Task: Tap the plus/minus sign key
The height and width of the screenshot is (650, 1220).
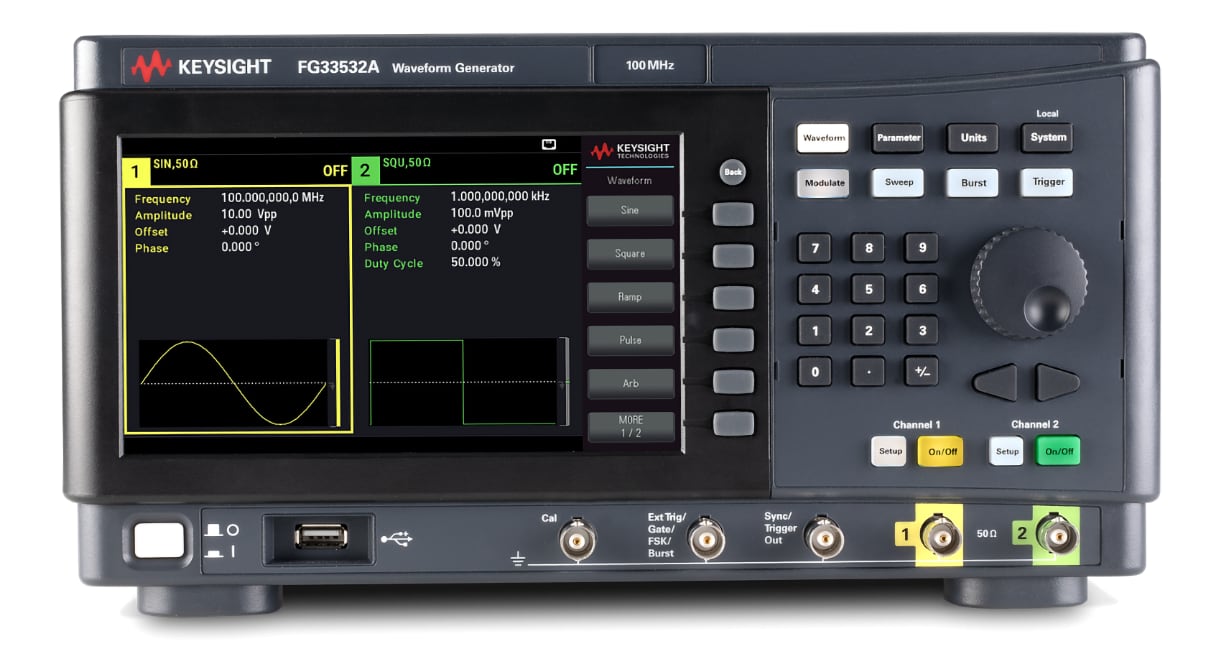Action: 922,372
